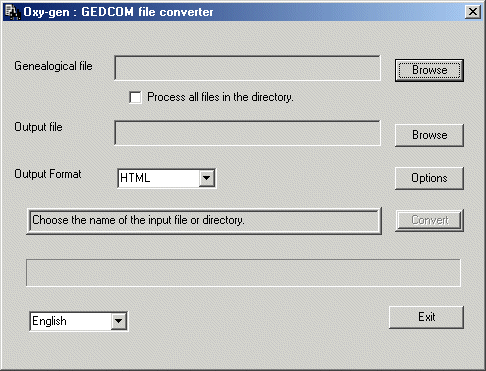Click the Genealogical file label
The image size is (486, 371).
click(x=53, y=66)
